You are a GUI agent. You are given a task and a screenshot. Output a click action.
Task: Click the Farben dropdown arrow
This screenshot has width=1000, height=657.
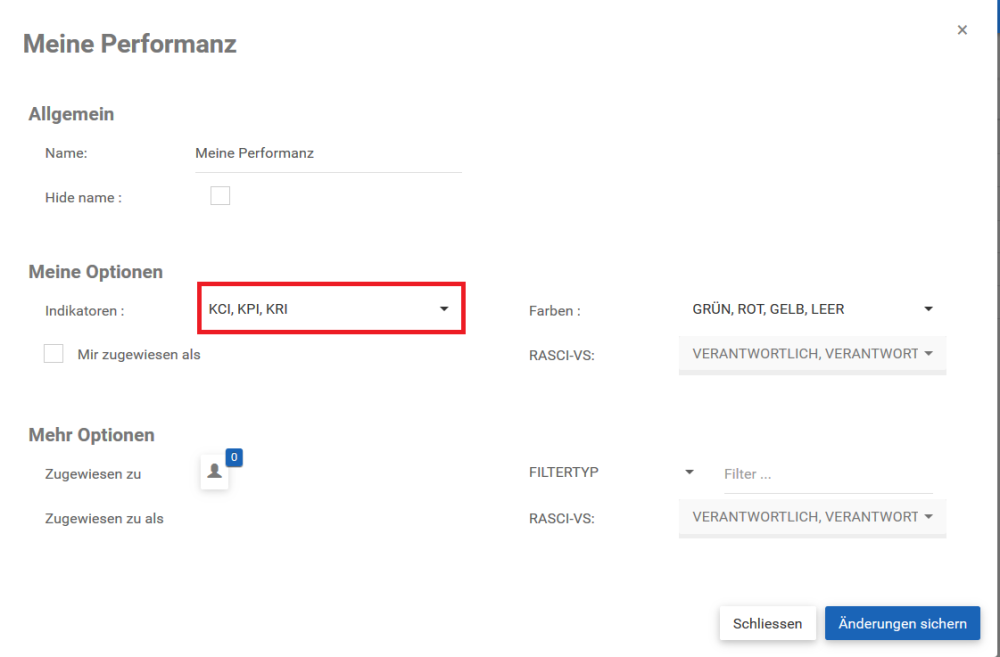click(x=929, y=309)
